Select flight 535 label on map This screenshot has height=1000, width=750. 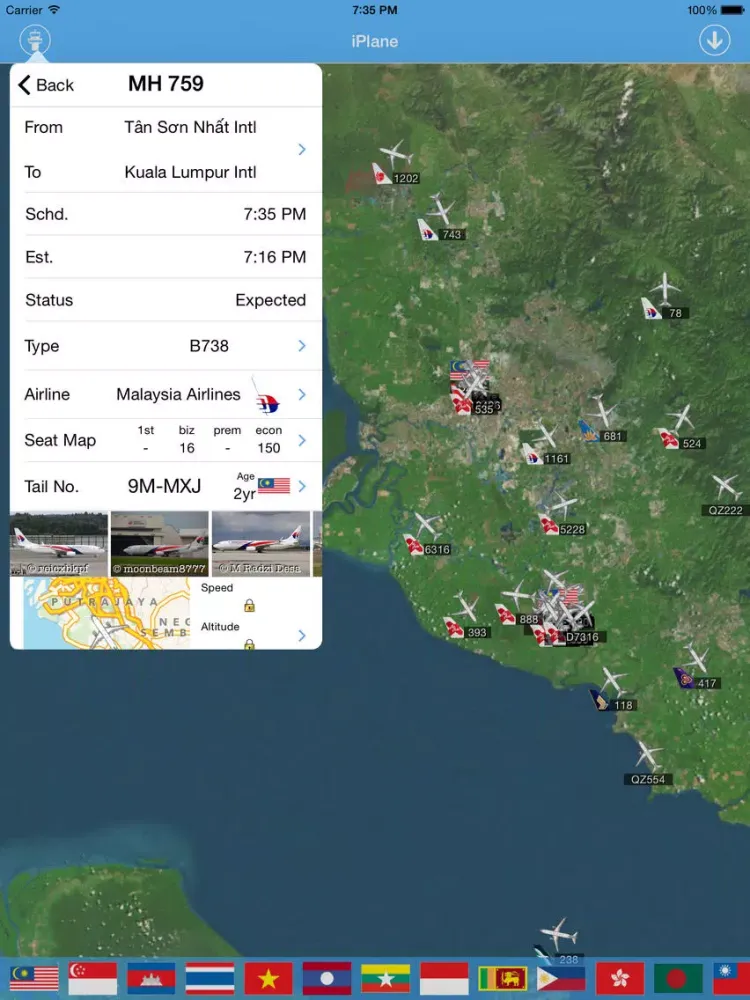484,409
